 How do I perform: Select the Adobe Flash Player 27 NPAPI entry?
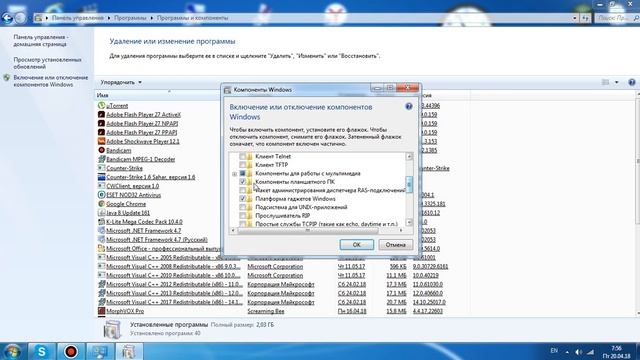(142, 124)
